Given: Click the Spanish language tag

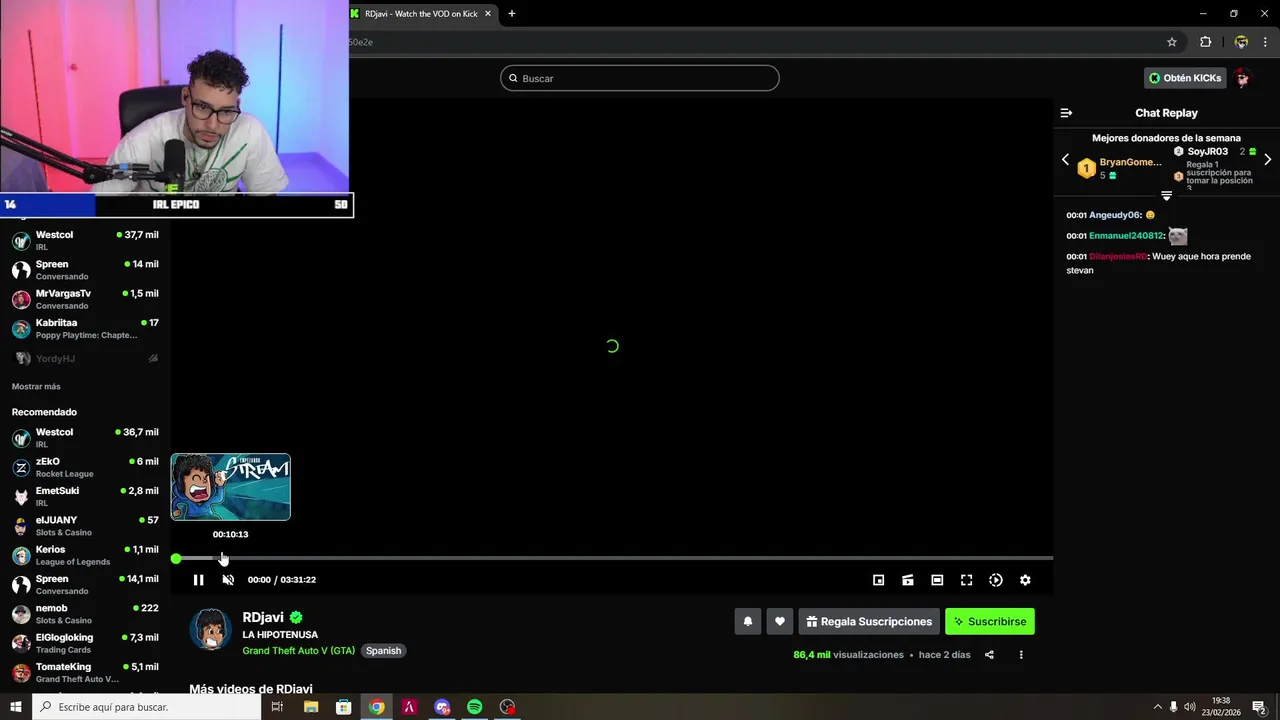Looking at the screenshot, I should [x=383, y=650].
